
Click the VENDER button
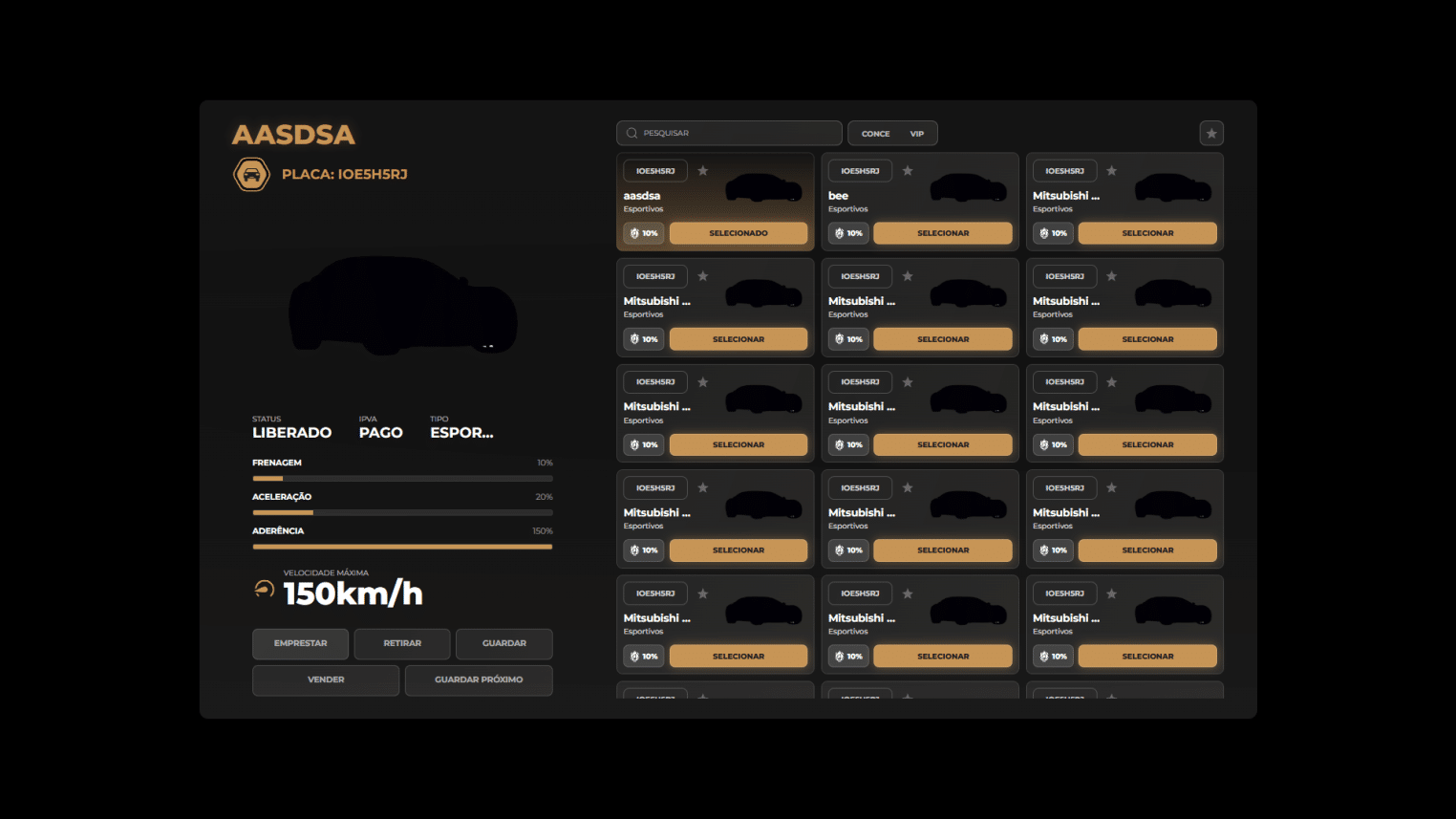point(326,680)
